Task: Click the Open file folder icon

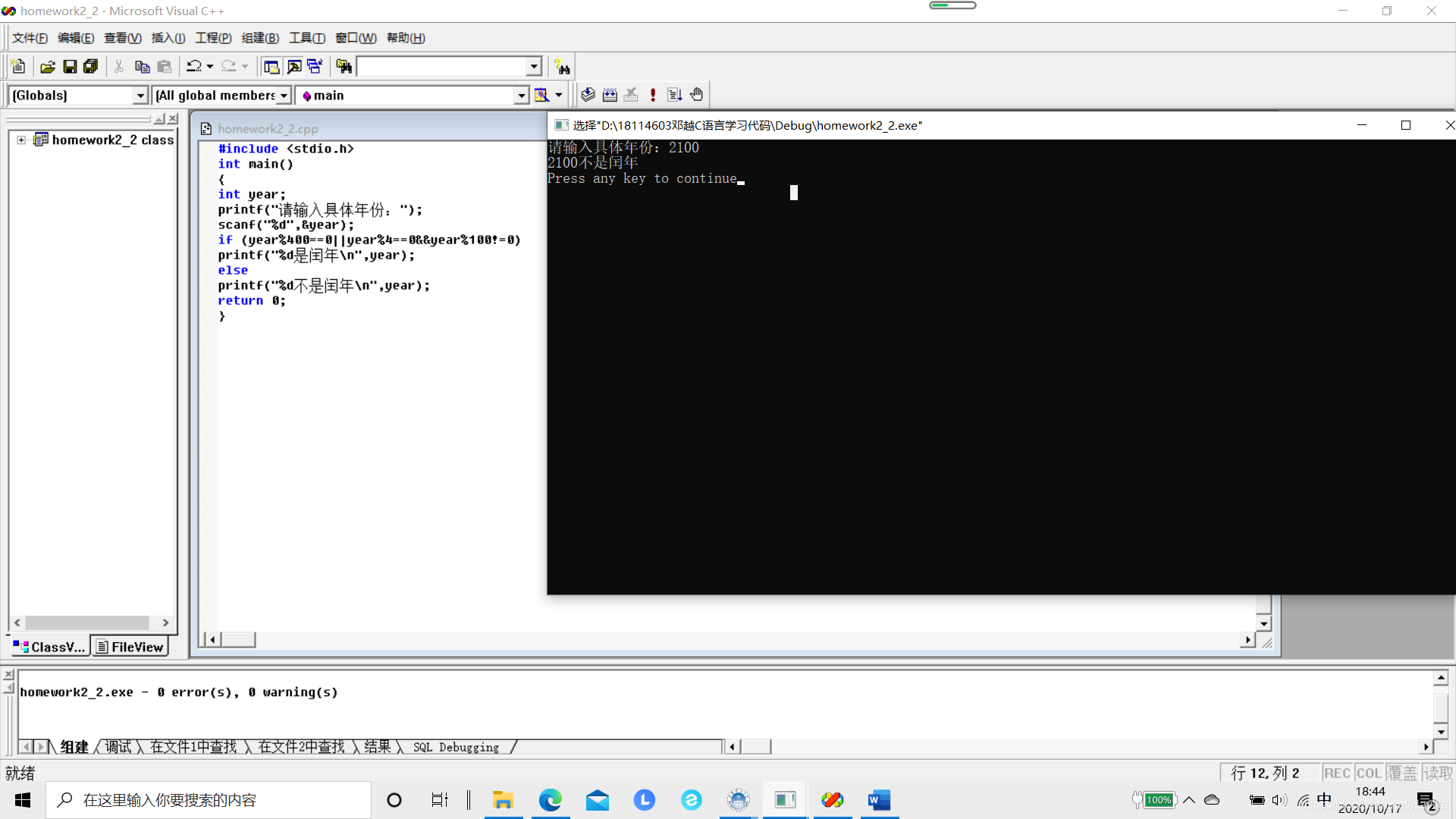Action: click(x=48, y=67)
